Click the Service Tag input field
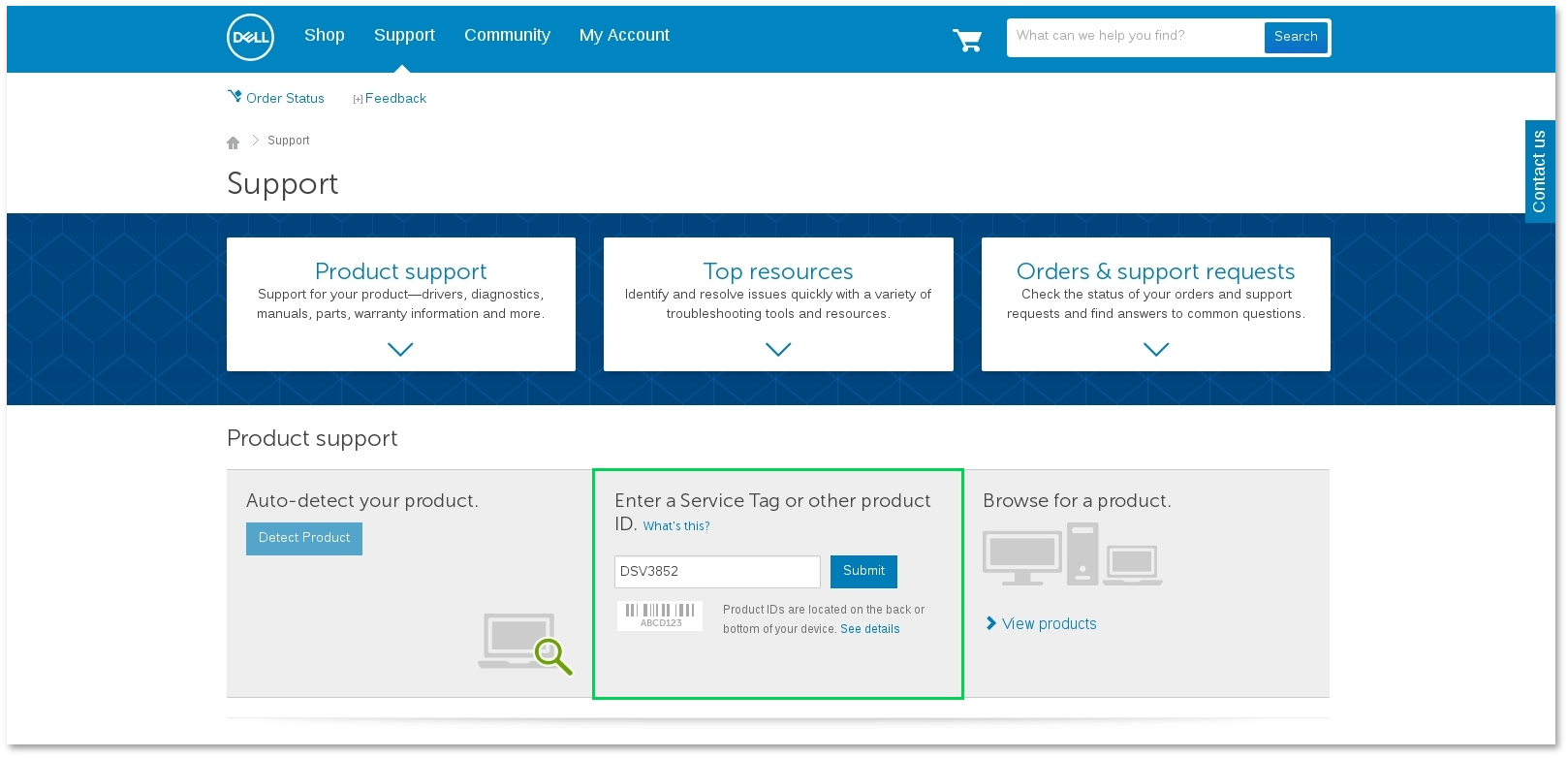 point(717,572)
